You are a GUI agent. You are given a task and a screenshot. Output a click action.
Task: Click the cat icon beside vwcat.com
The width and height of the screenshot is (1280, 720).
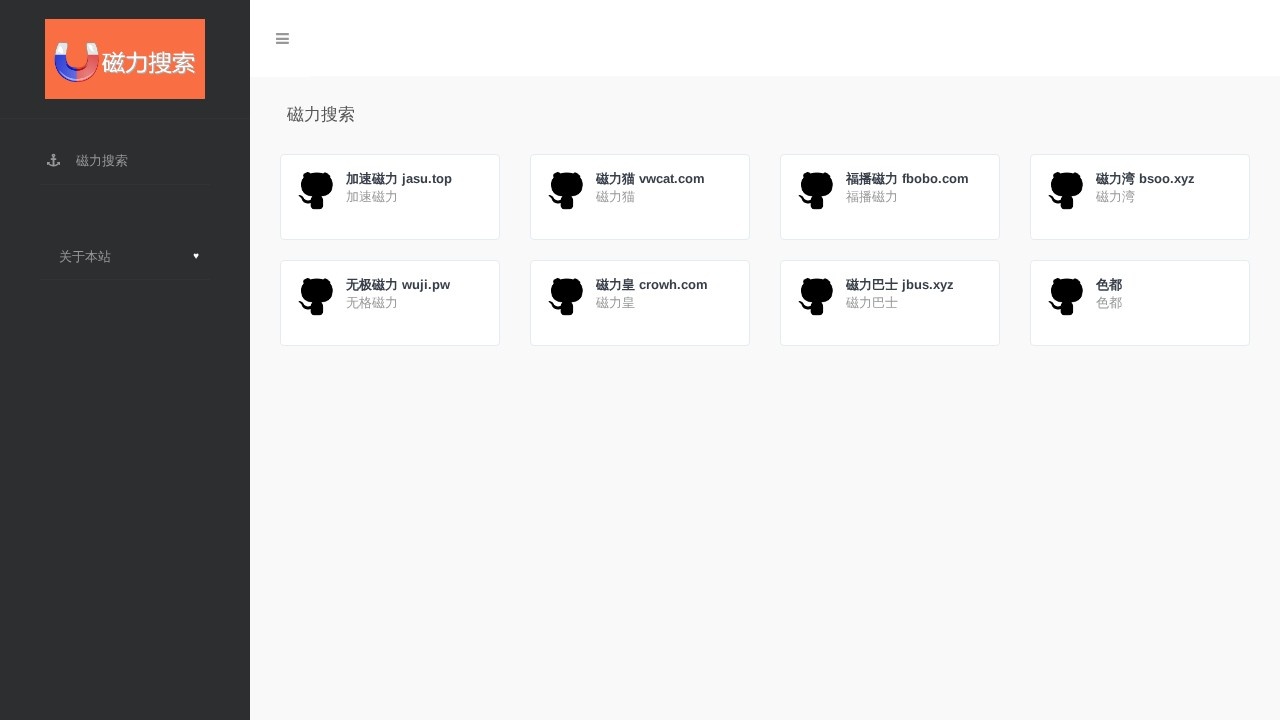pyautogui.click(x=566, y=190)
